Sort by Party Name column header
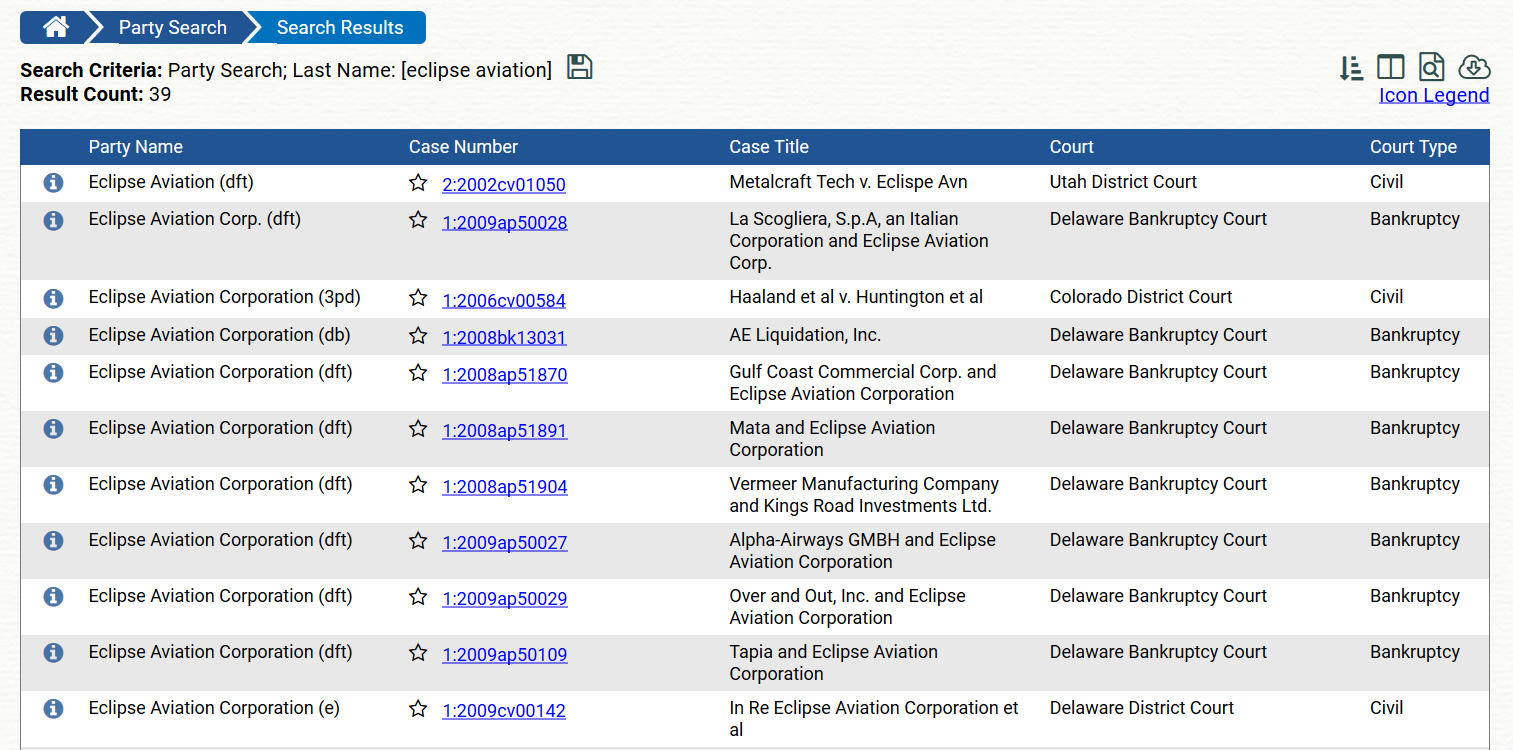 (136, 147)
